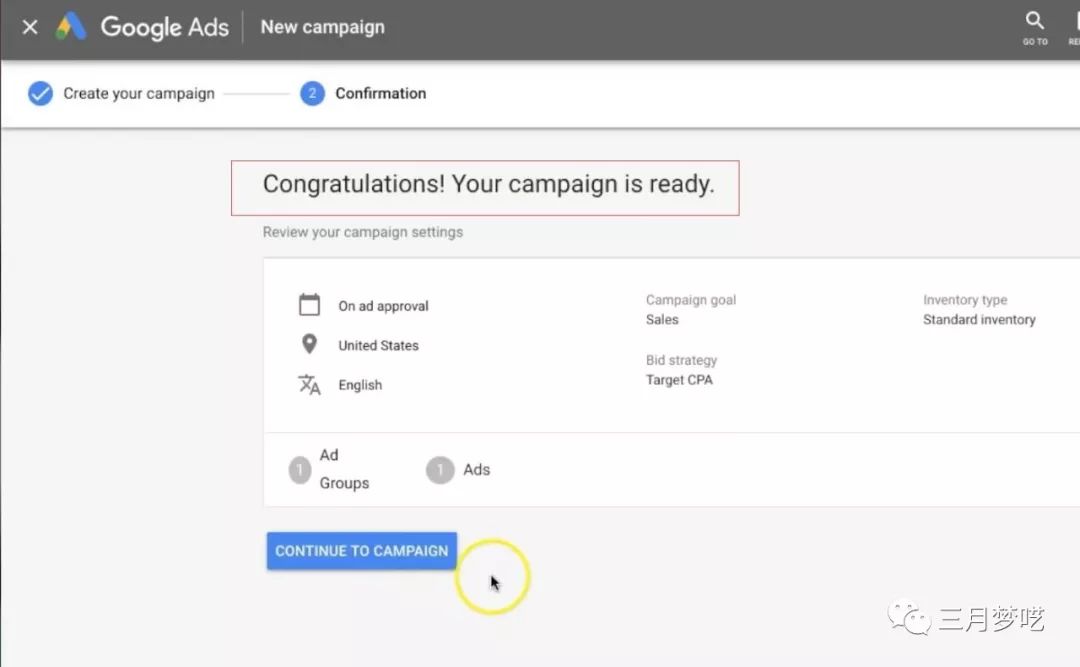
Task: Click the Standard inventory type value
Action: [979, 320]
